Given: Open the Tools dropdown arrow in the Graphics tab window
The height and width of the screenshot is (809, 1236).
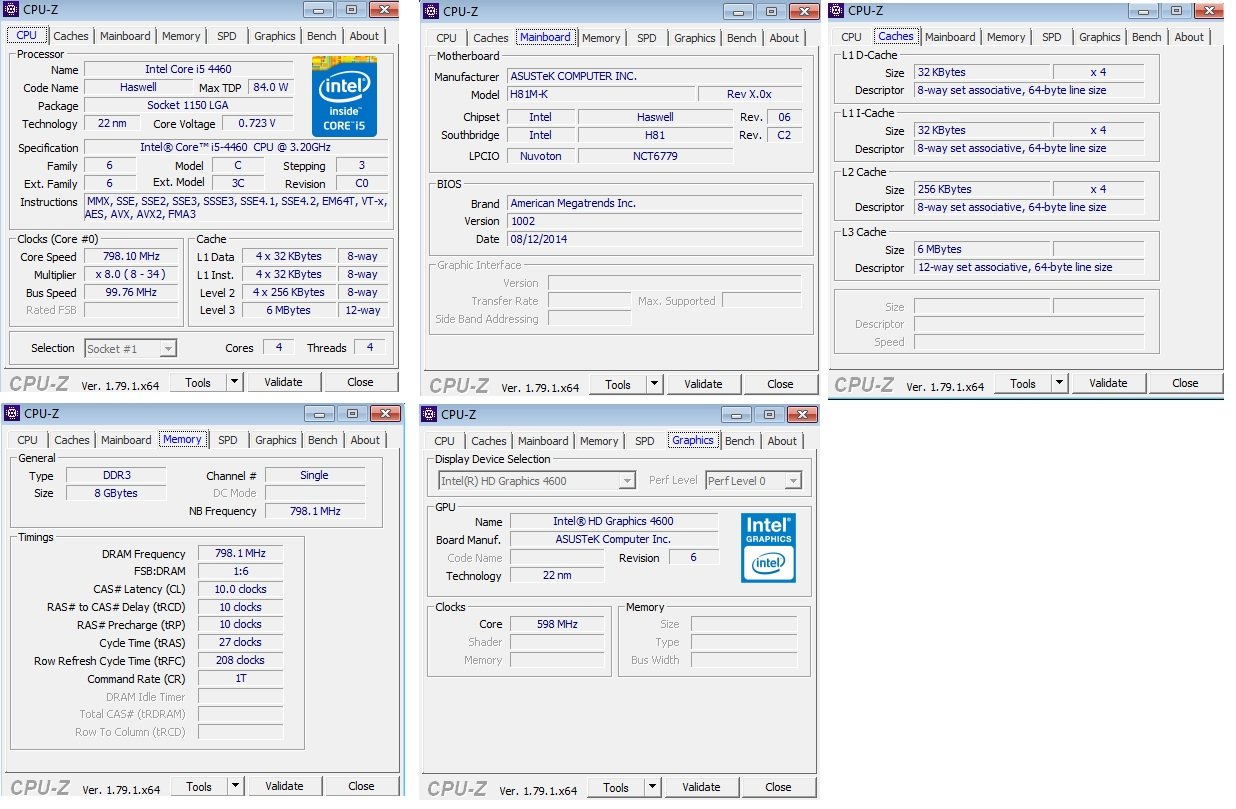Looking at the screenshot, I should click(652, 787).
